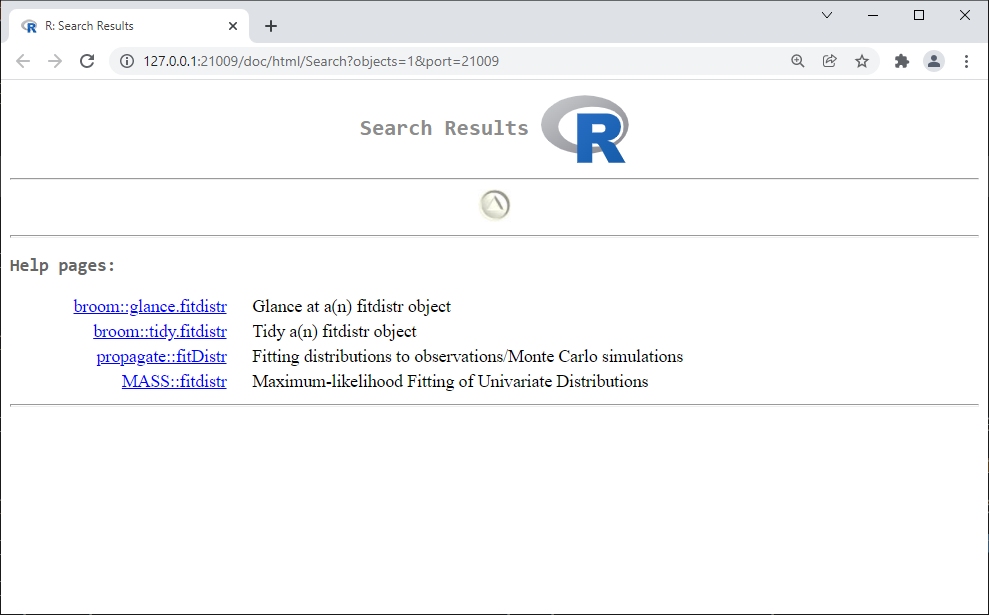Open the zoom magnifier icon in the address bar
989x615 pixels.
[x=797, y=61]
